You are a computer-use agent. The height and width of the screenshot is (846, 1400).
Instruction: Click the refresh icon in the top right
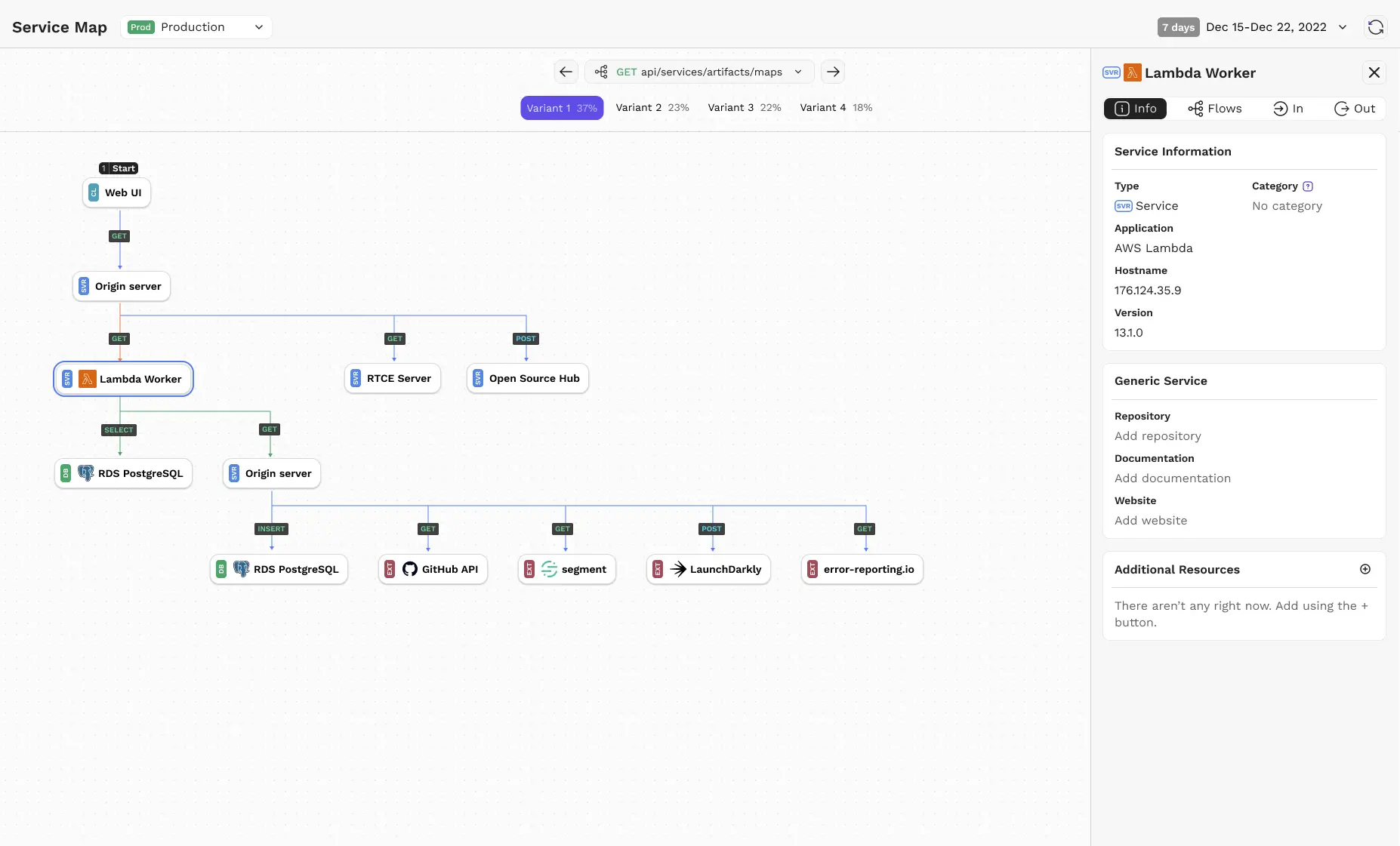pos(1376,27)
